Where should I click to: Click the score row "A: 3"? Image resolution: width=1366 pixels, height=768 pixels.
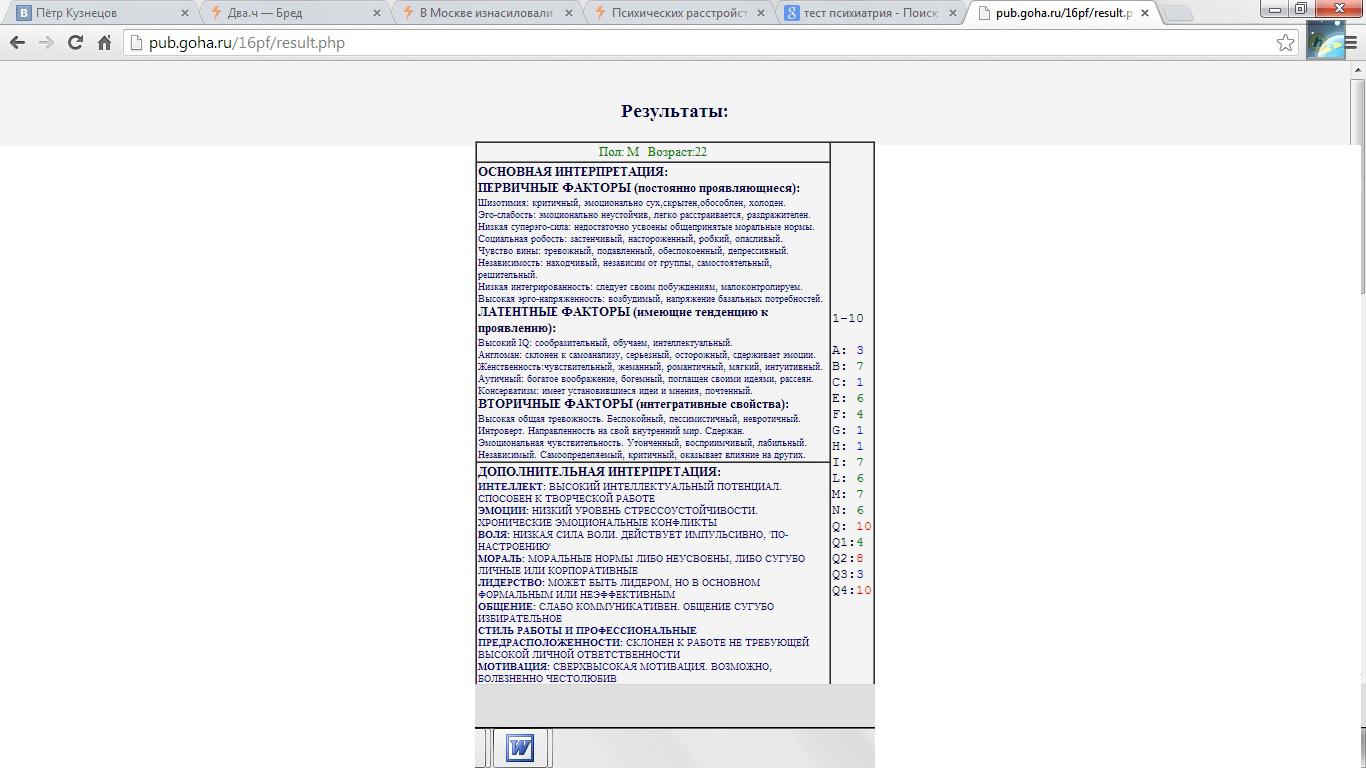848,351
